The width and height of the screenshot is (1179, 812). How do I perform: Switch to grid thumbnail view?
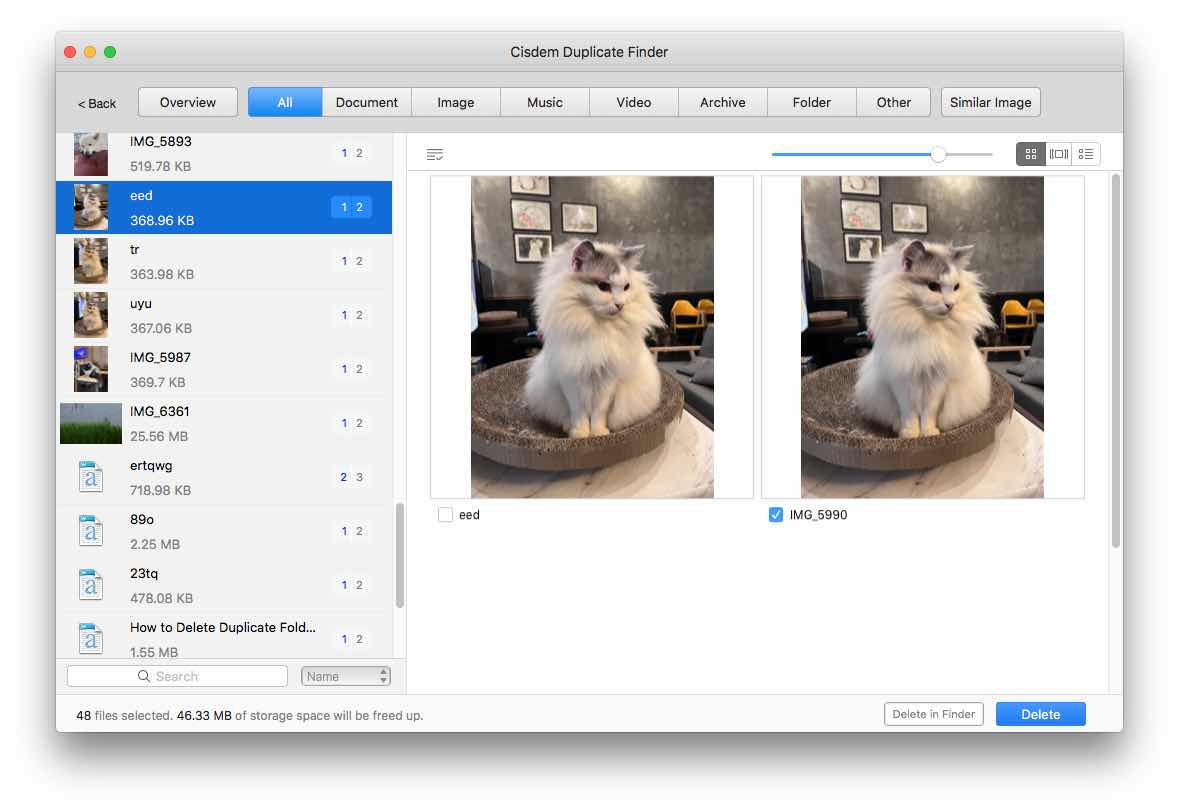pos(1031,154)
